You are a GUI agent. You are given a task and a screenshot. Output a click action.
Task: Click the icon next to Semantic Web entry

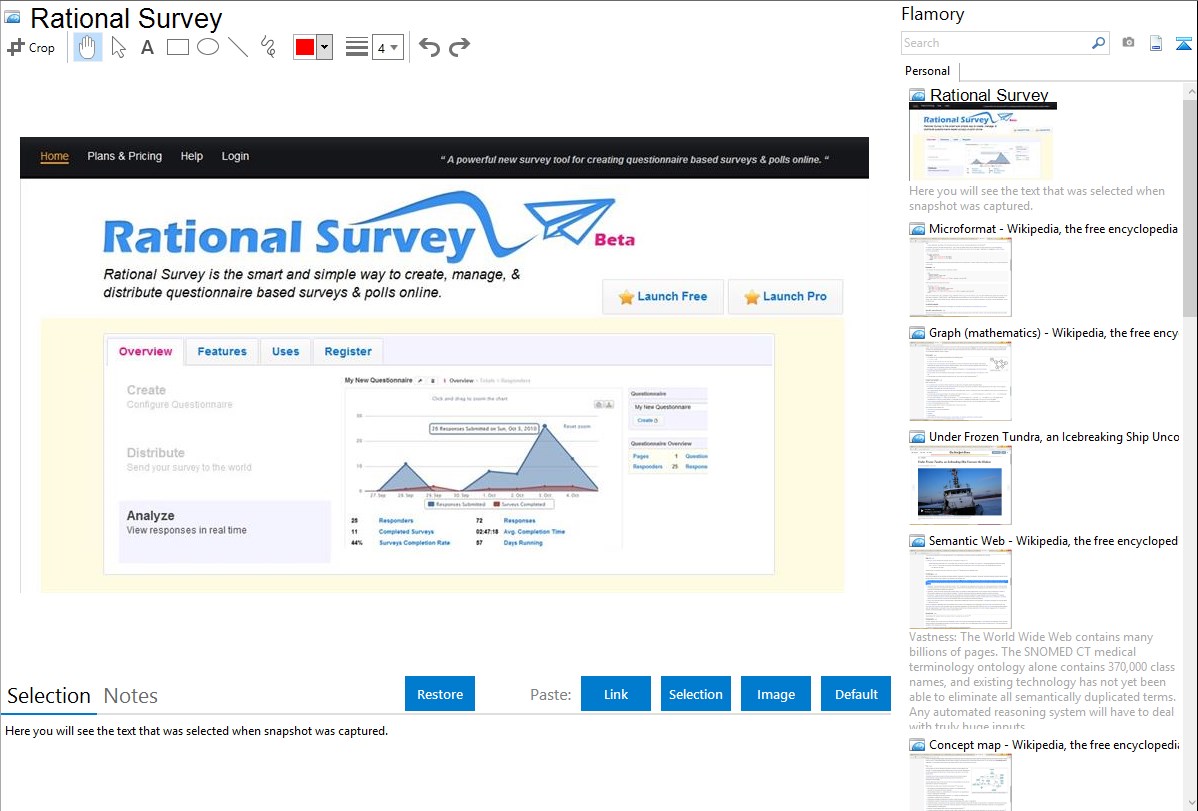[917, 541]
